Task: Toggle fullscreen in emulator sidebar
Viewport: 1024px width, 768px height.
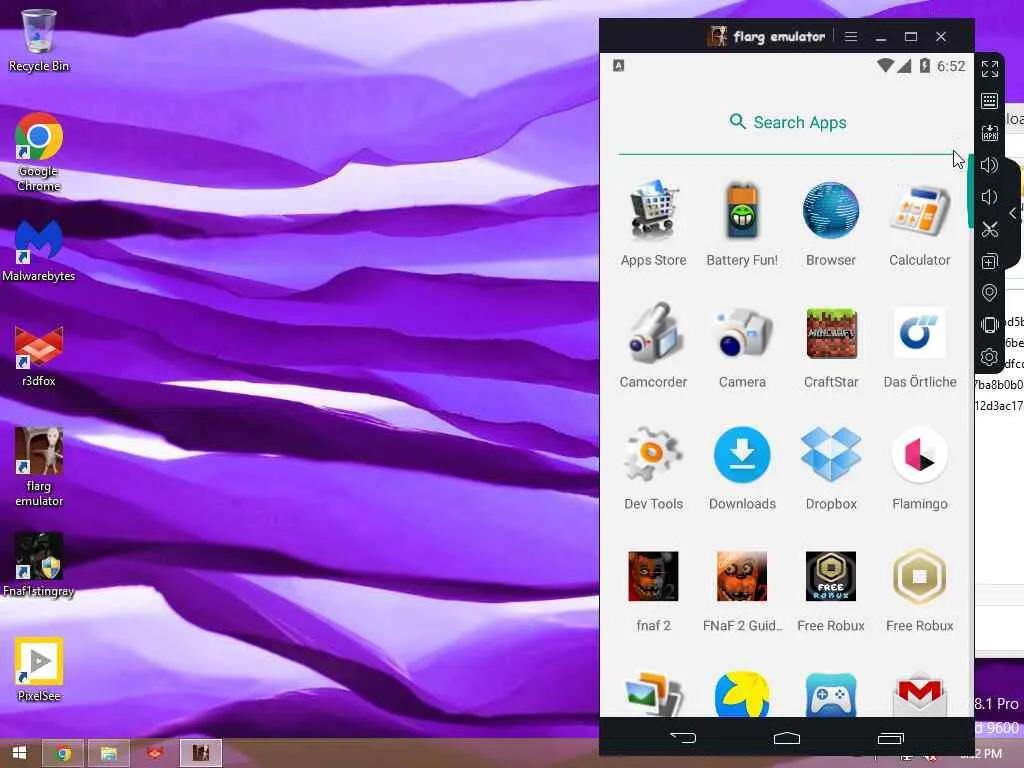Action: tap(989, 69)
